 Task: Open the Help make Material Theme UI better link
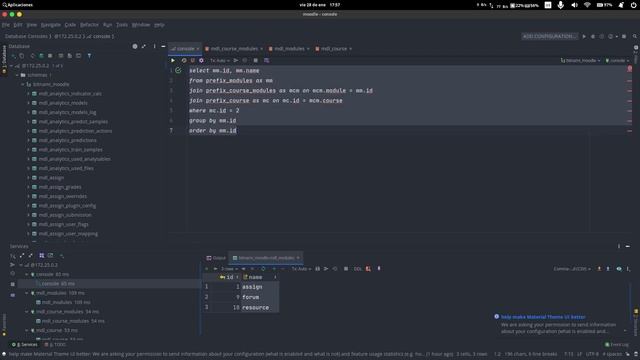(543, 317)
